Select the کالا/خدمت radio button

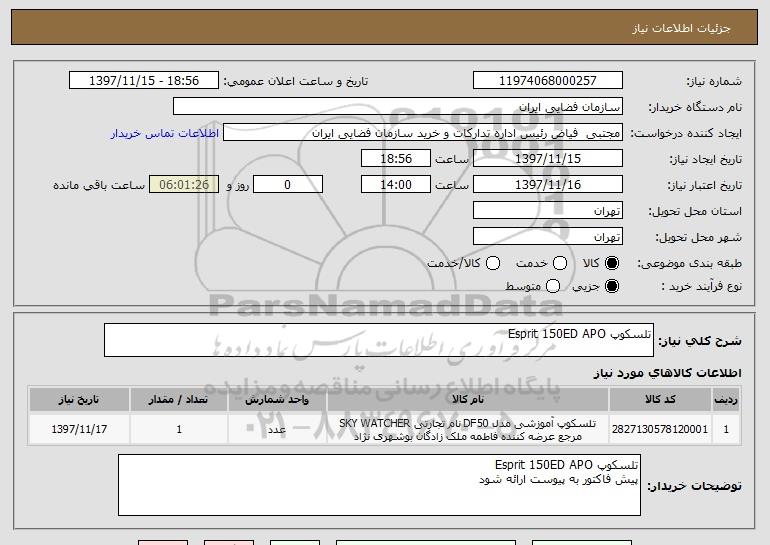[493, 264]
